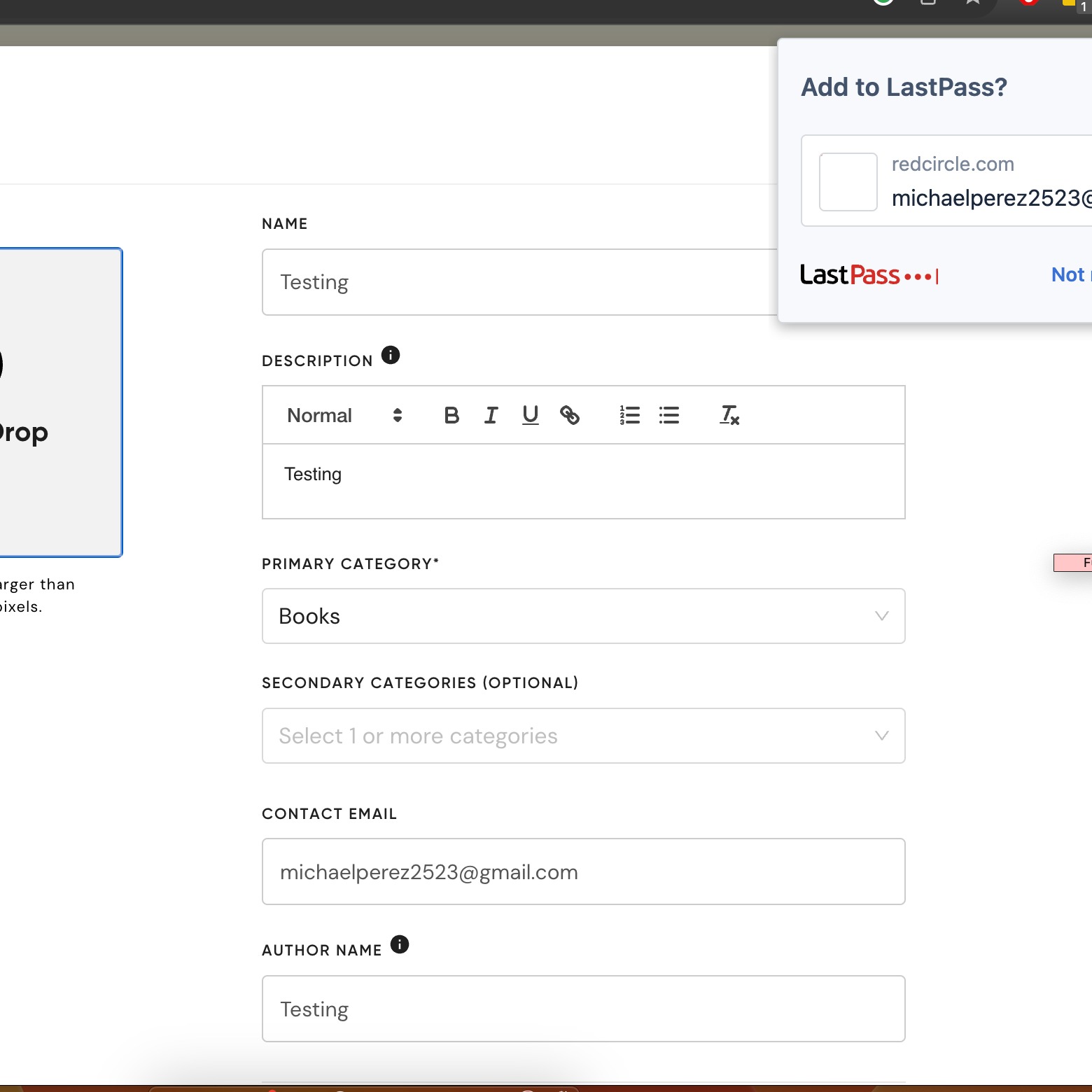This screenshot has height=1092, width=1092.
Task: Focus the Author Name field
Action: (x=583, y=1009)
